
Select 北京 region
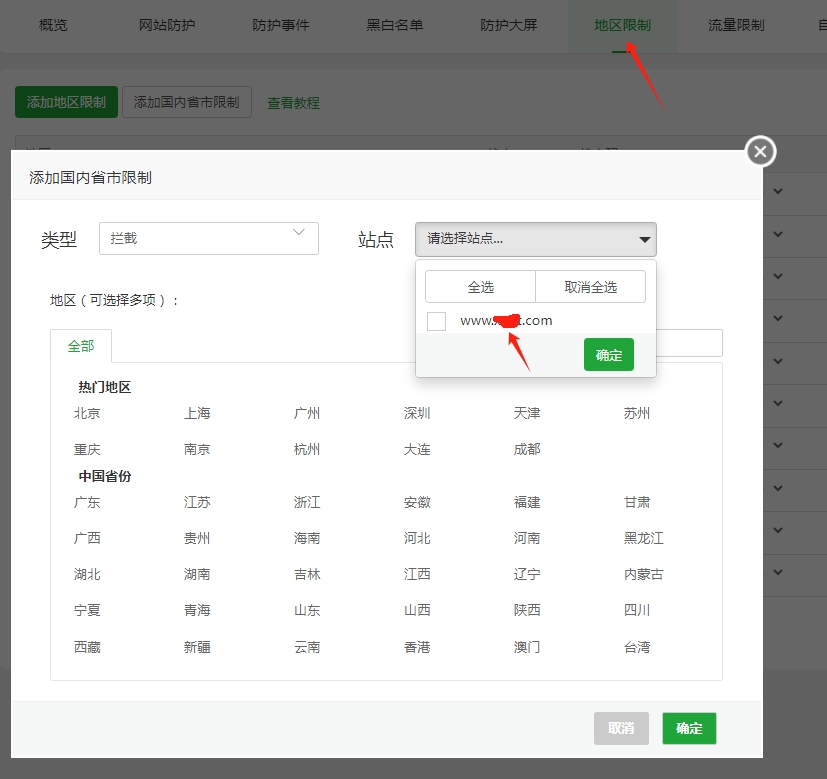click(87, 413)
